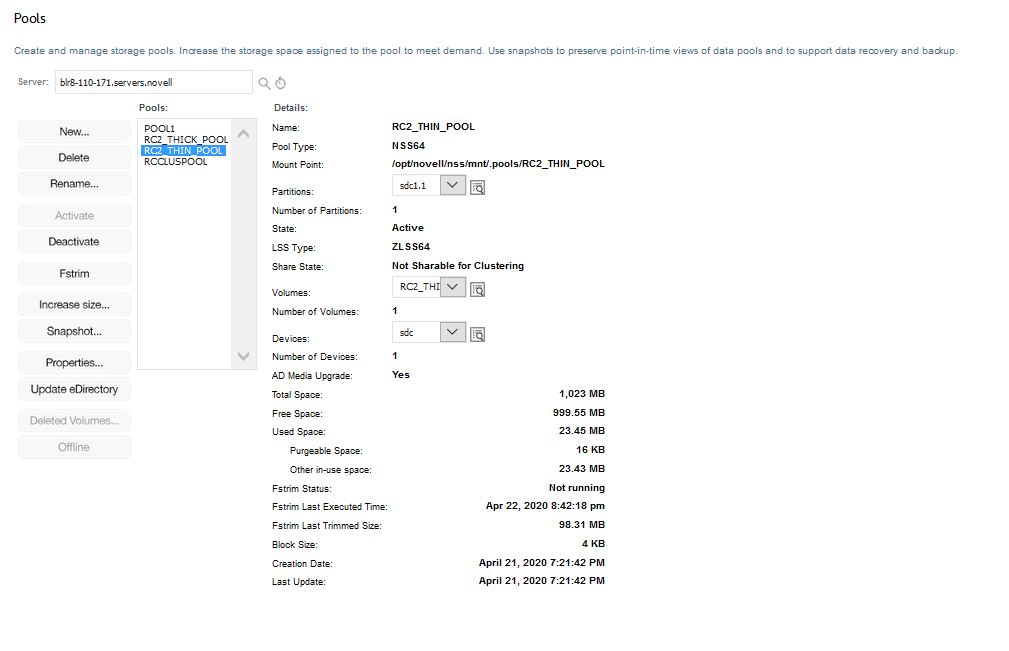Screen dimensions: 1009x651
Task: Expand the Devices dropdown showing sdc
Action: pos(452,333)
